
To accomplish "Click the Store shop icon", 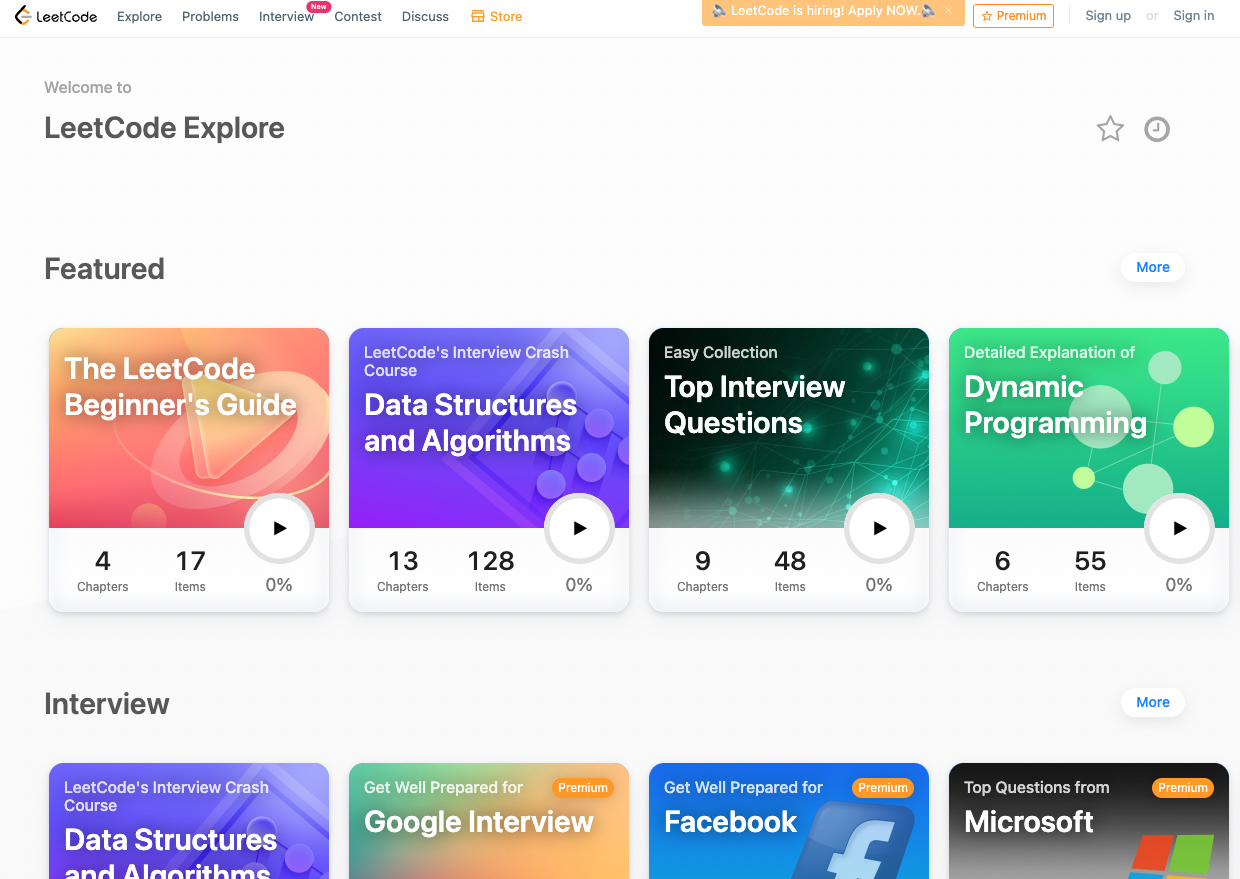I will pyautogui.click(x=477, y=16).
